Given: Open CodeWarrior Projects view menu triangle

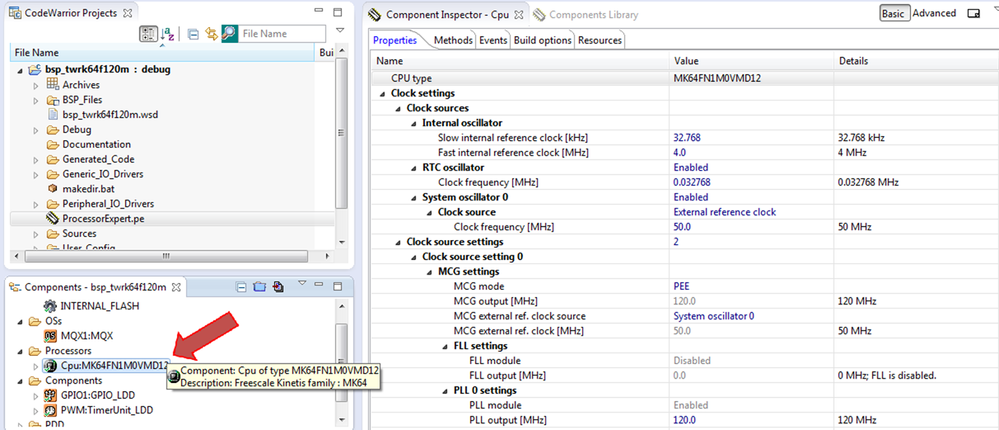Looking at the screenshot, I should [340, 30].
